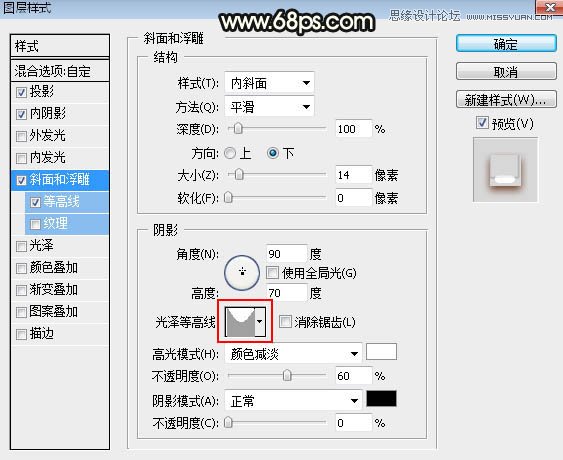Image resolution: width=563 pixels, height=460 pixels.
Task: Open the white highlight color swatch
Action: [381, 352]
